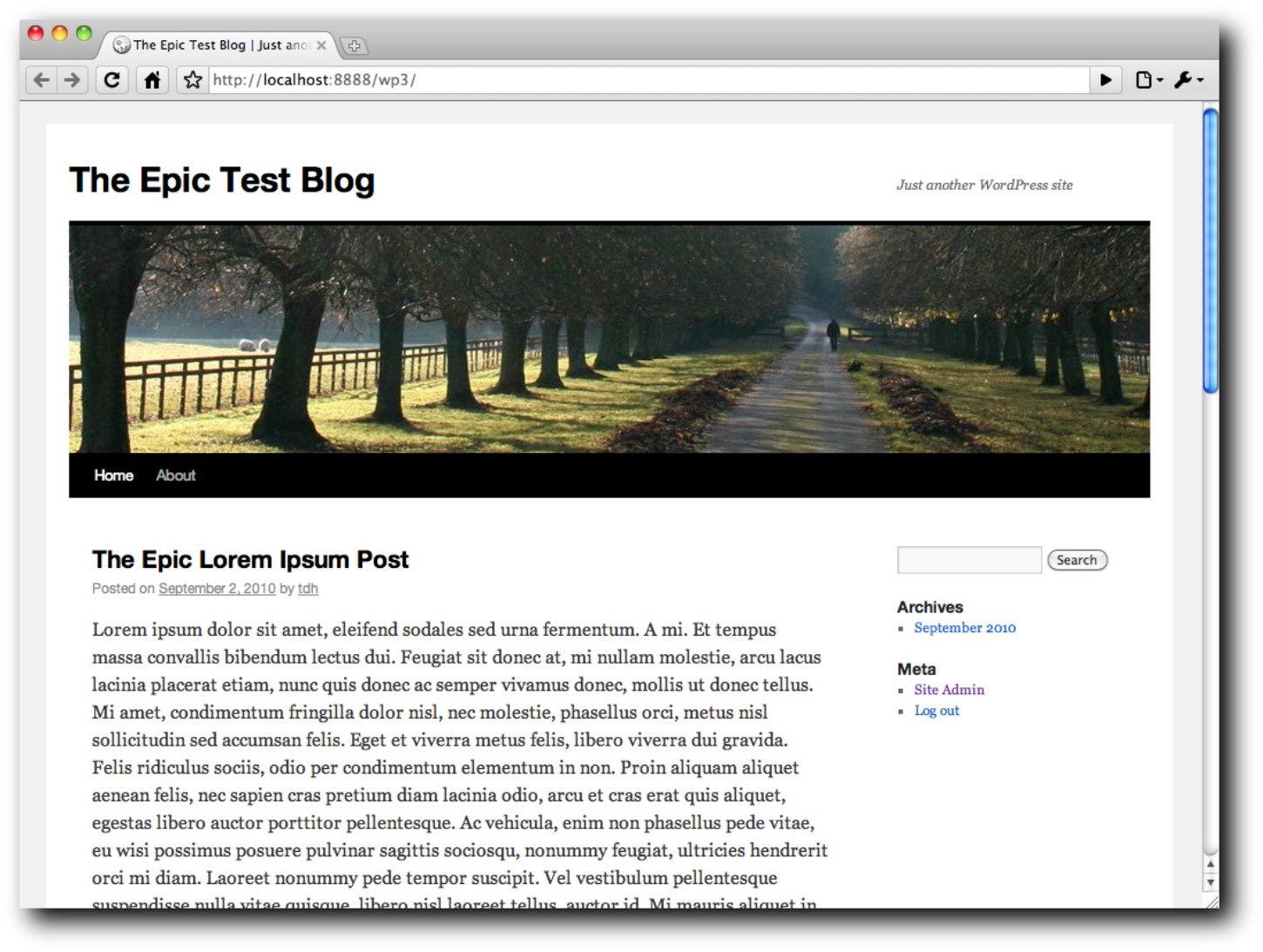Image resolution: width=1263 pixels, height=952 pixels.
Task: Click the address bar showing localhost:8888/wp3/
Action: coord(648,80)
